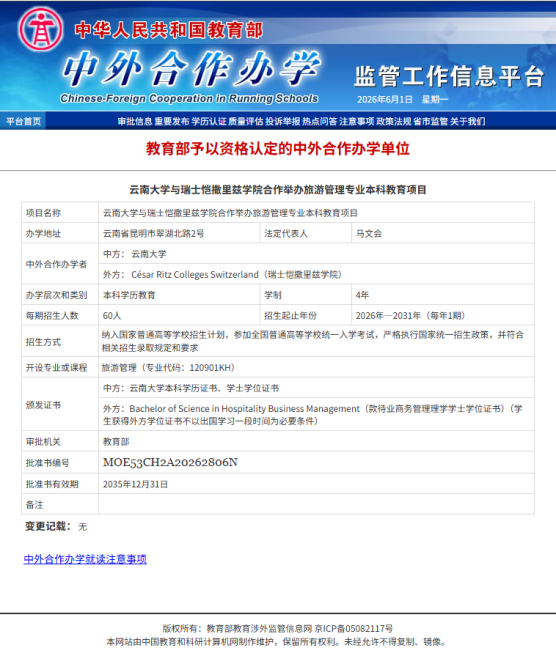Open 质量评估 navigation item
The width and height of the screenshot is (556, 665).
(x=246, y=122)
